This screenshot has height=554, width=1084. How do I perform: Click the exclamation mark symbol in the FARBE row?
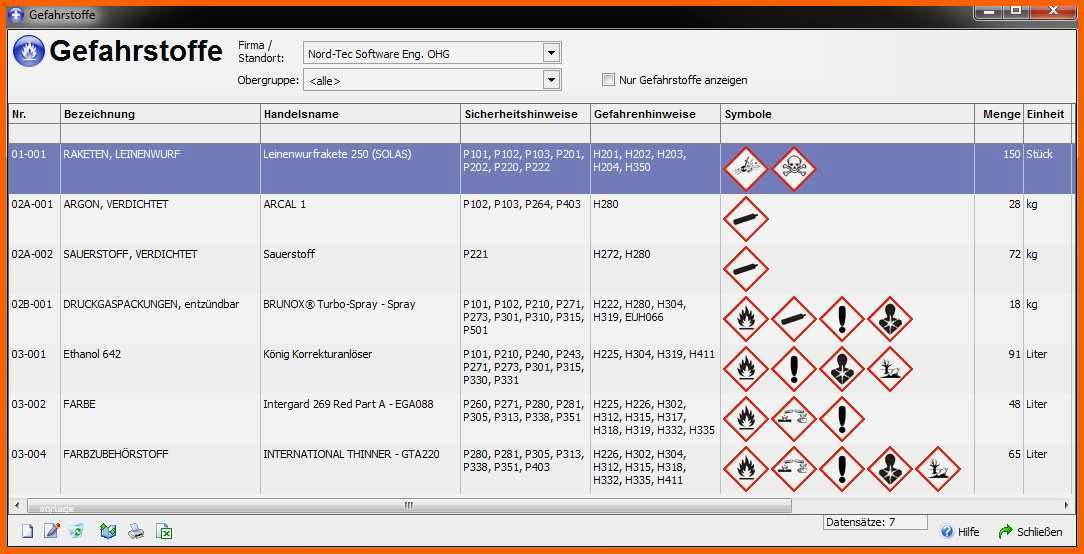point(841,418)
